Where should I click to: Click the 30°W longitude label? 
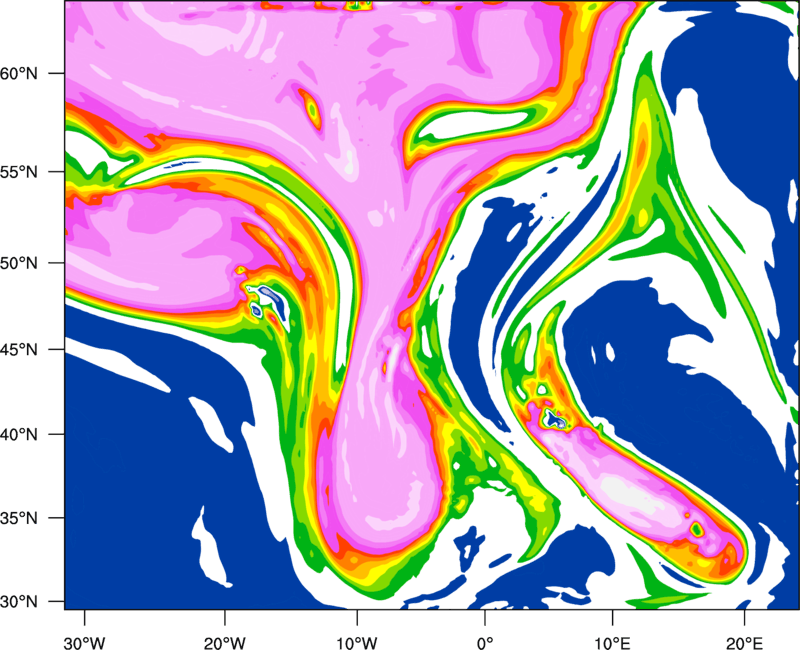84,643
